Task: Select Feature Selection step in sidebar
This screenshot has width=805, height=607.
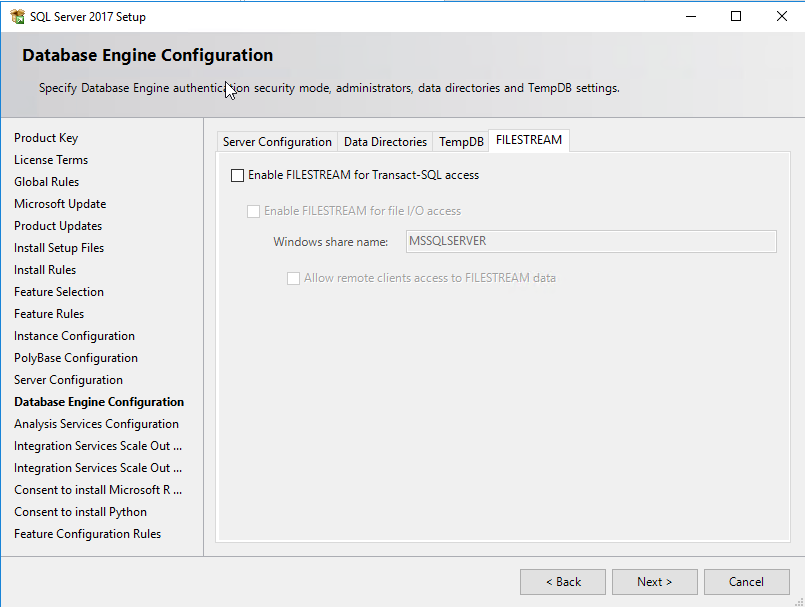Action: (59, 292)
